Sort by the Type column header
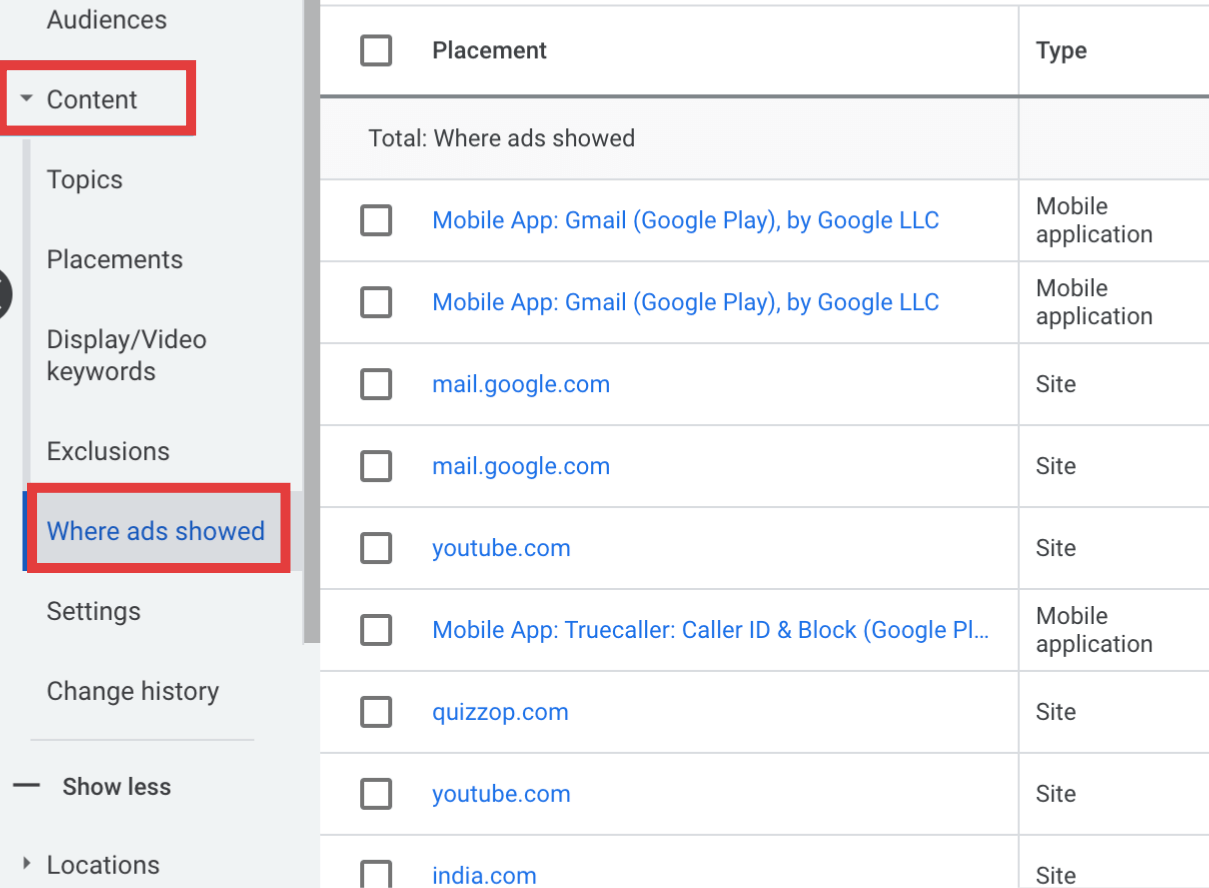The height and width of the screenshot is (888, 1209). [1061, 51]
